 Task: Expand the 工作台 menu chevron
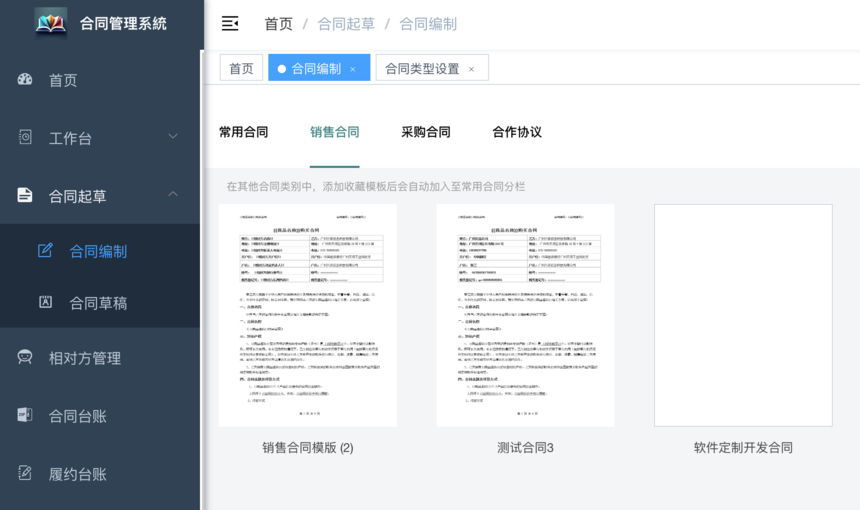(x=173, y=136)
